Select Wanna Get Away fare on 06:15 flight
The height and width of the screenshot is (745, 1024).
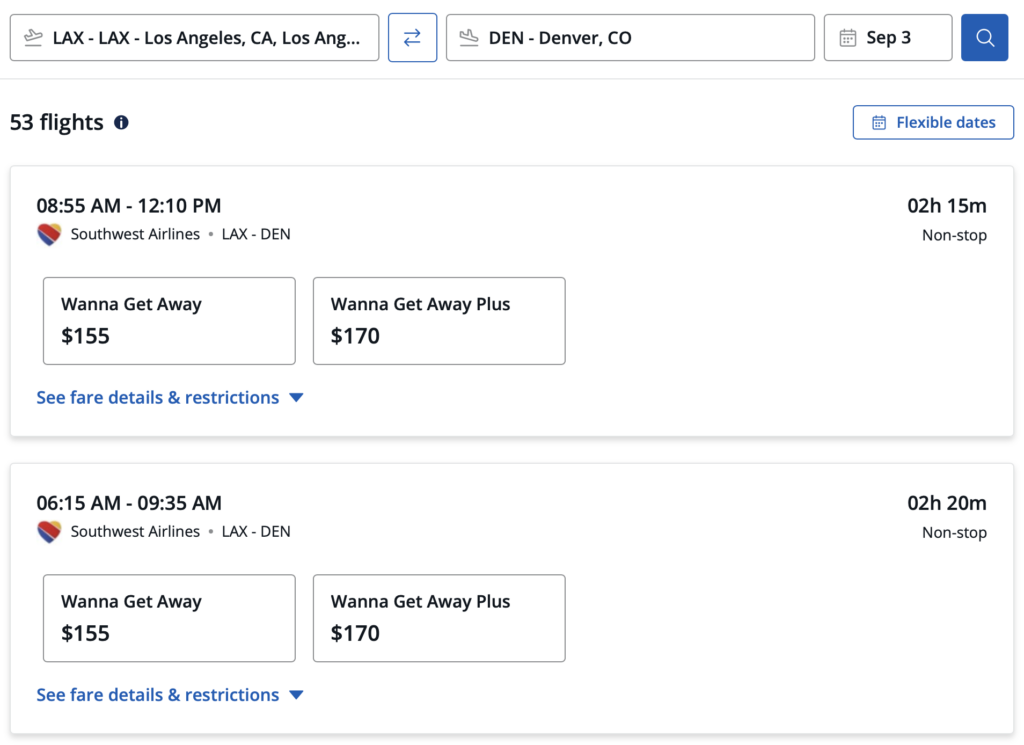(x=168, y=618)
